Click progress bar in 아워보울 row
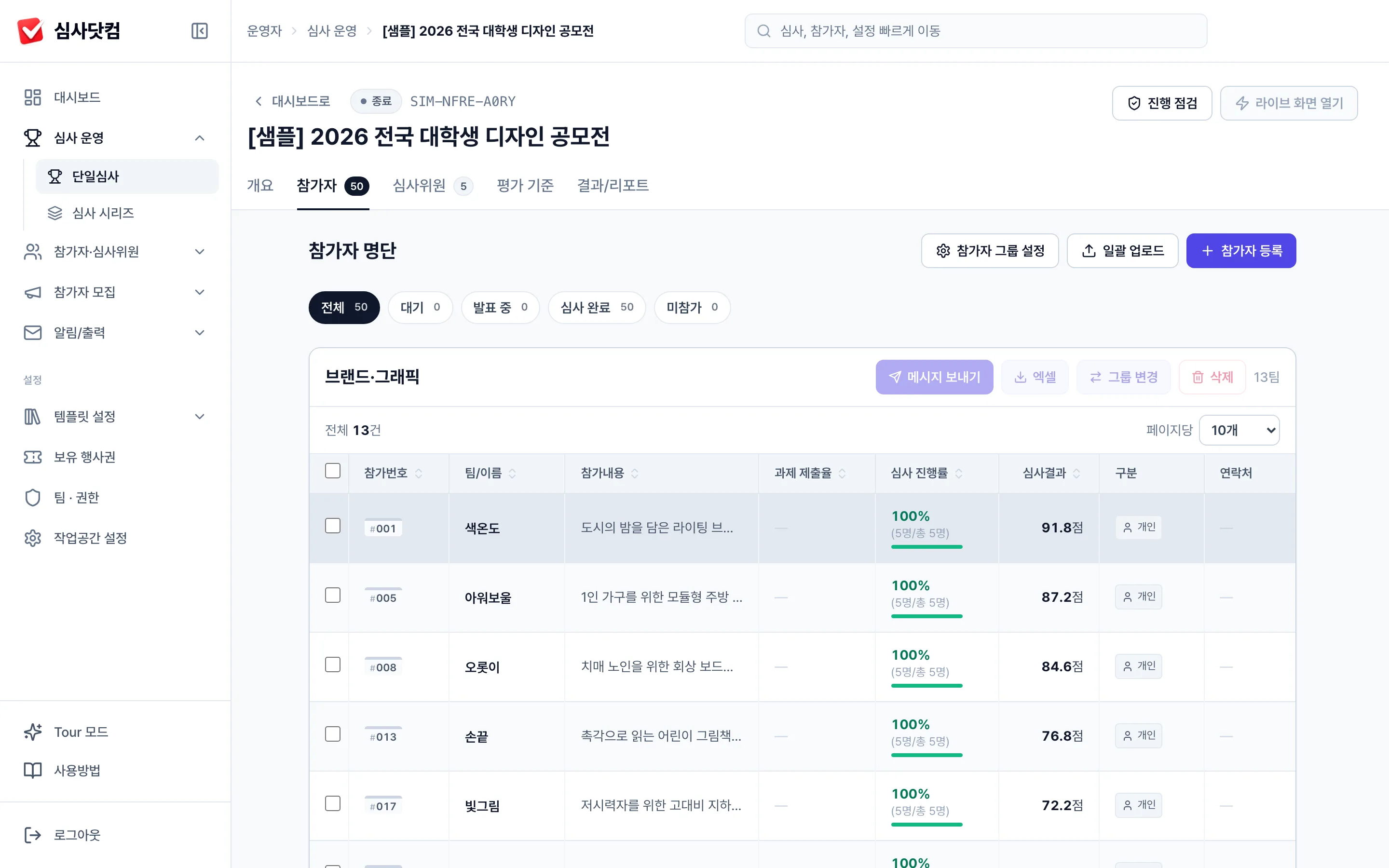This screenshot has width=1389, height=868. coord(926,617)
